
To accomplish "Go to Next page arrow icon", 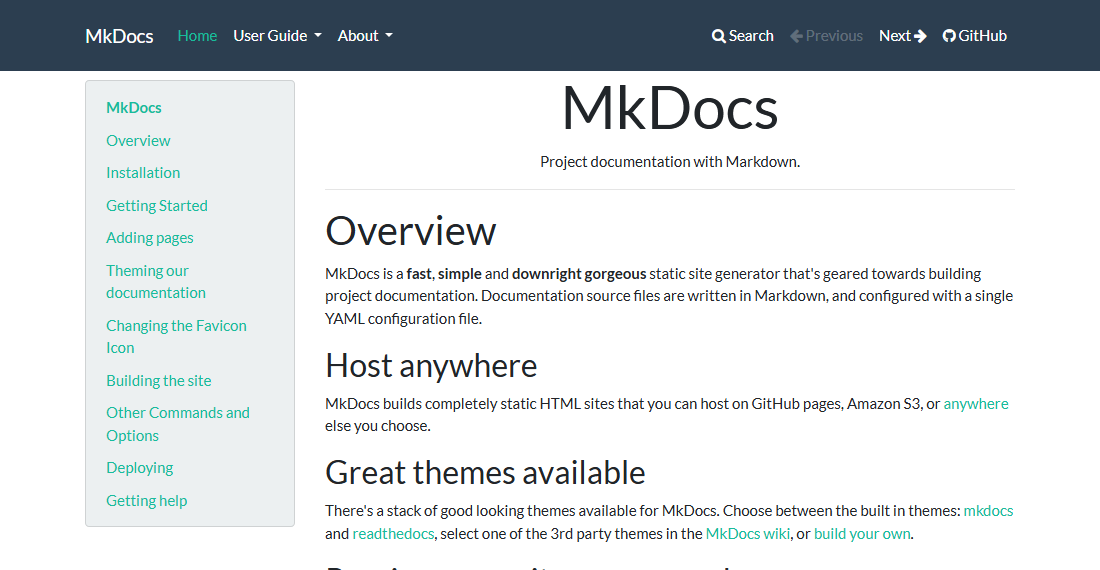I will (920, 36).
